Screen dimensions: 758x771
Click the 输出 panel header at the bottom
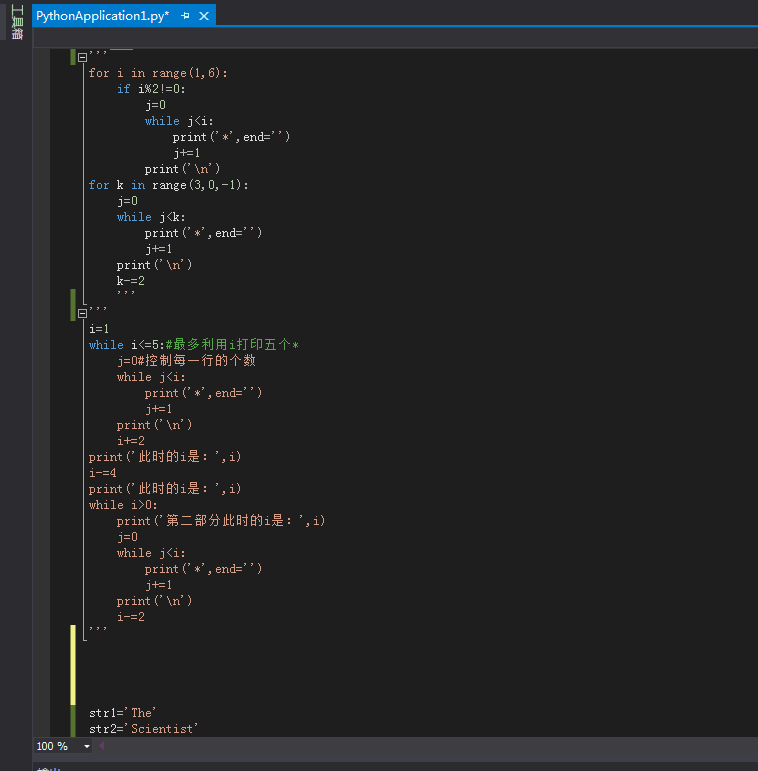[x=47, y=768]
